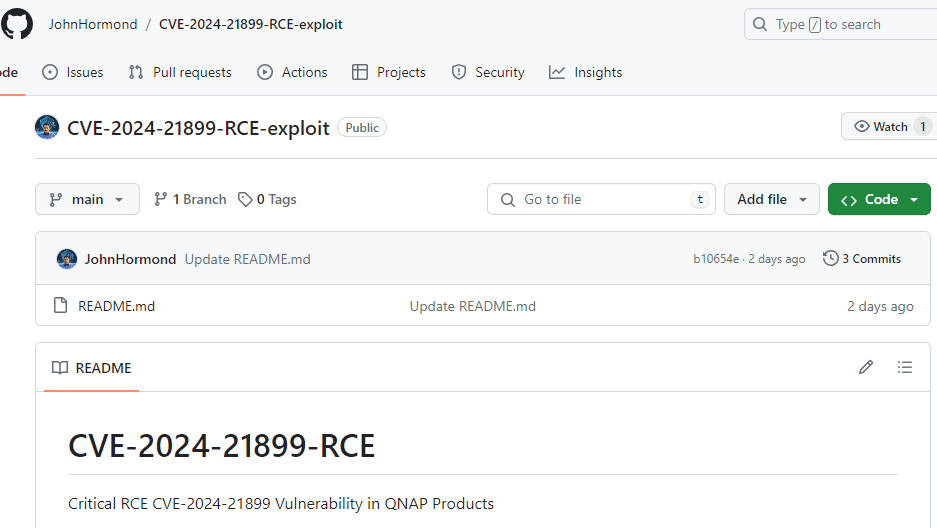Viewport: 937px width, 528px height.
Task: Click the Insights graph icon
Action: point(557,72)
